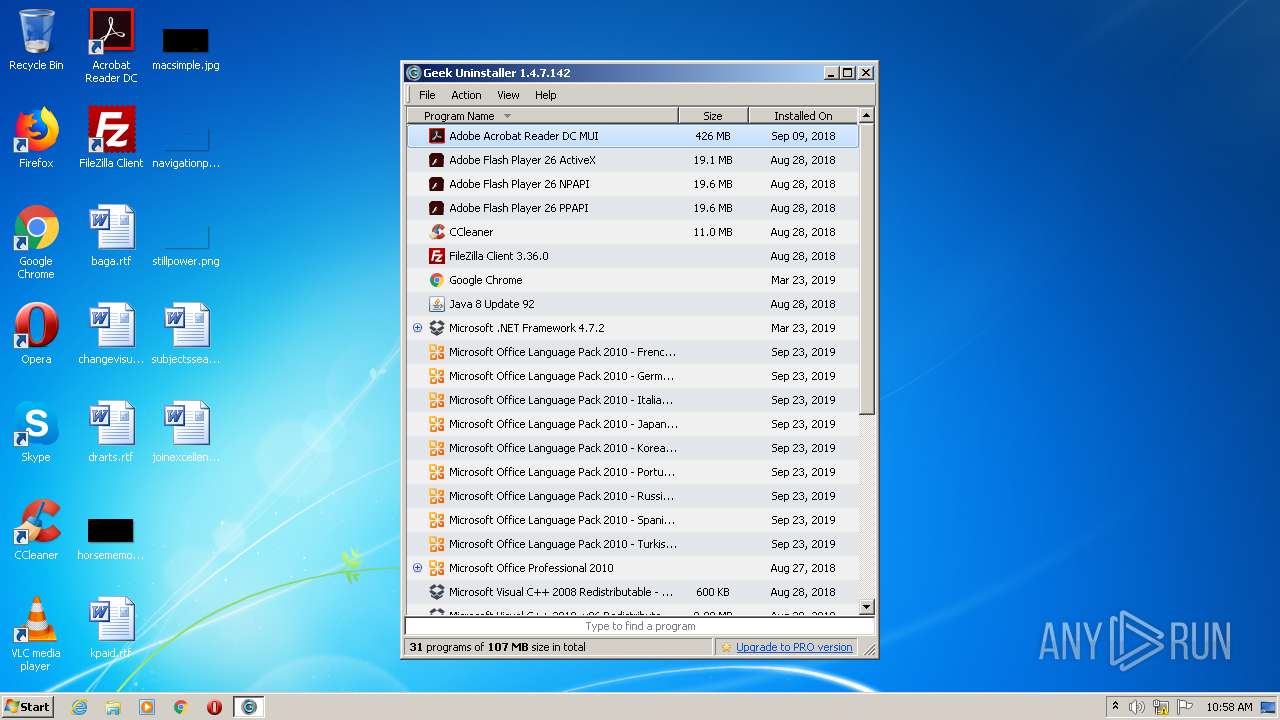Open Acrobat Reader DC desktop shortcut

pos(111,46)
